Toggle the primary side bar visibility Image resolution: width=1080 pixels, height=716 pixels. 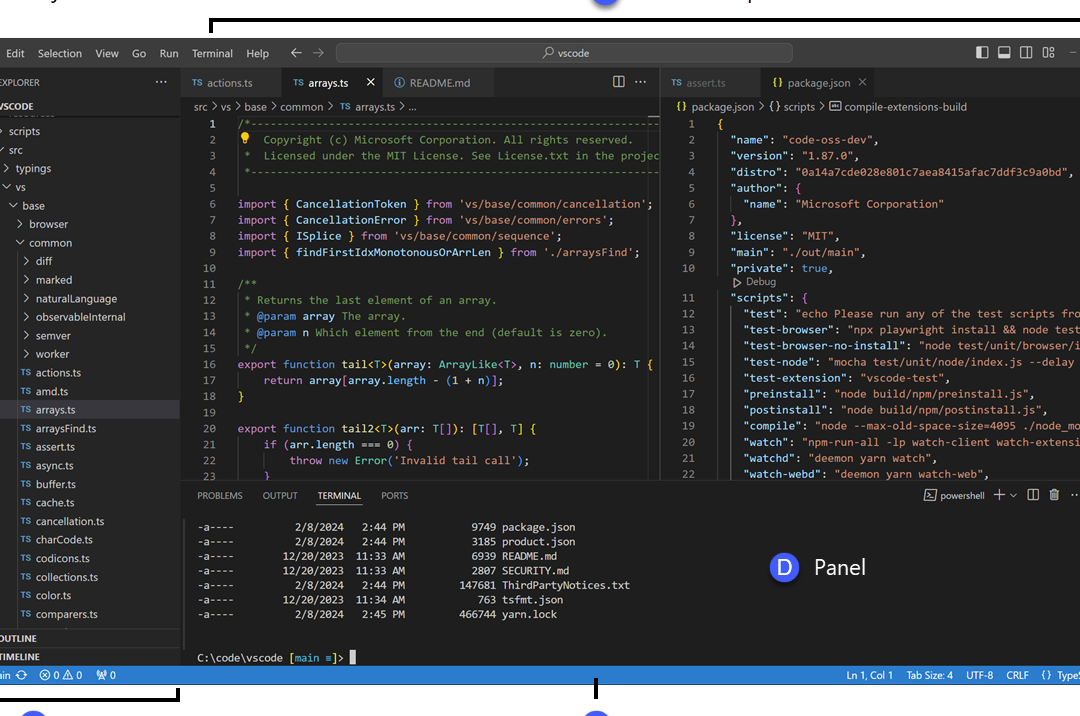pyautogui.click(x=982, y=53)
